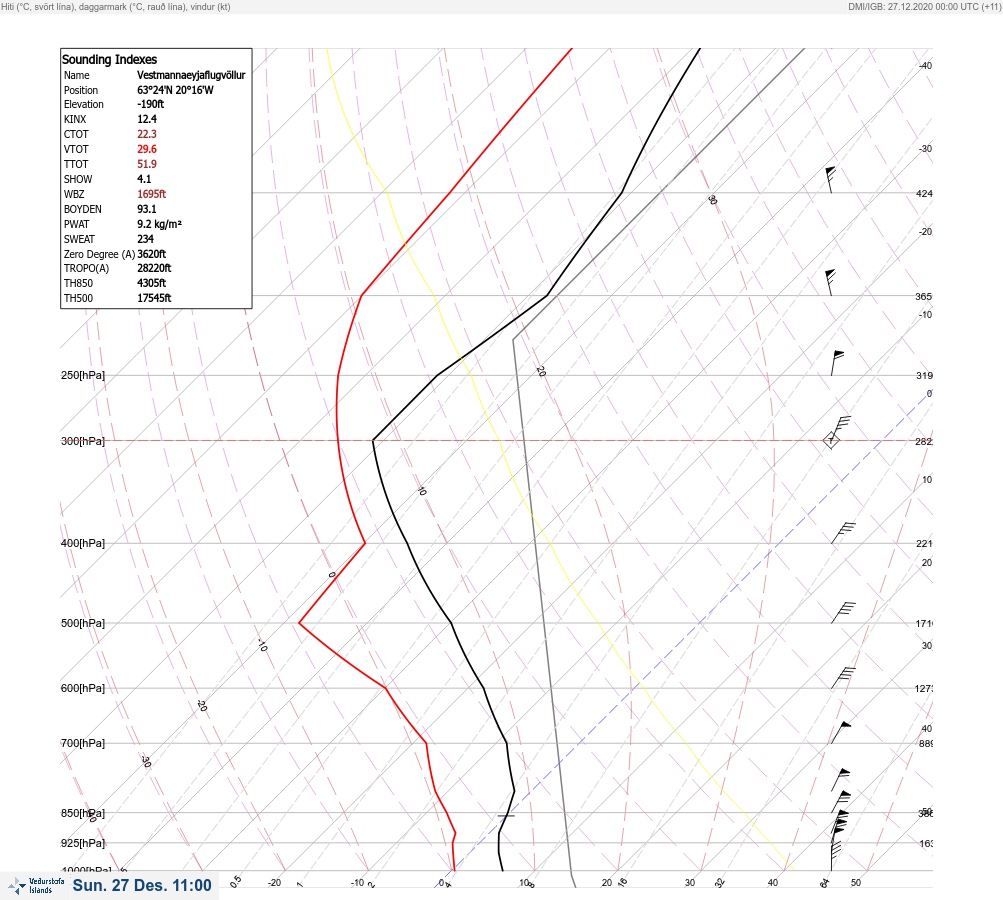Click station name Vestmannaeyjaflugvöllur
Viewport: 1003px width, 900px height.
191,75
